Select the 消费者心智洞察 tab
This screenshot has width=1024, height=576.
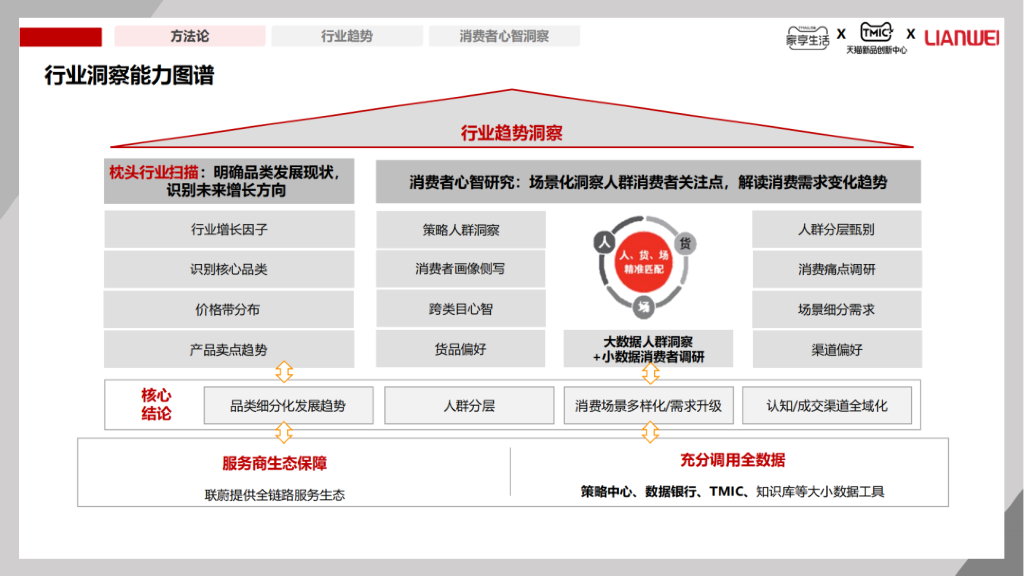pyautogui.click(x=504, y=36)
